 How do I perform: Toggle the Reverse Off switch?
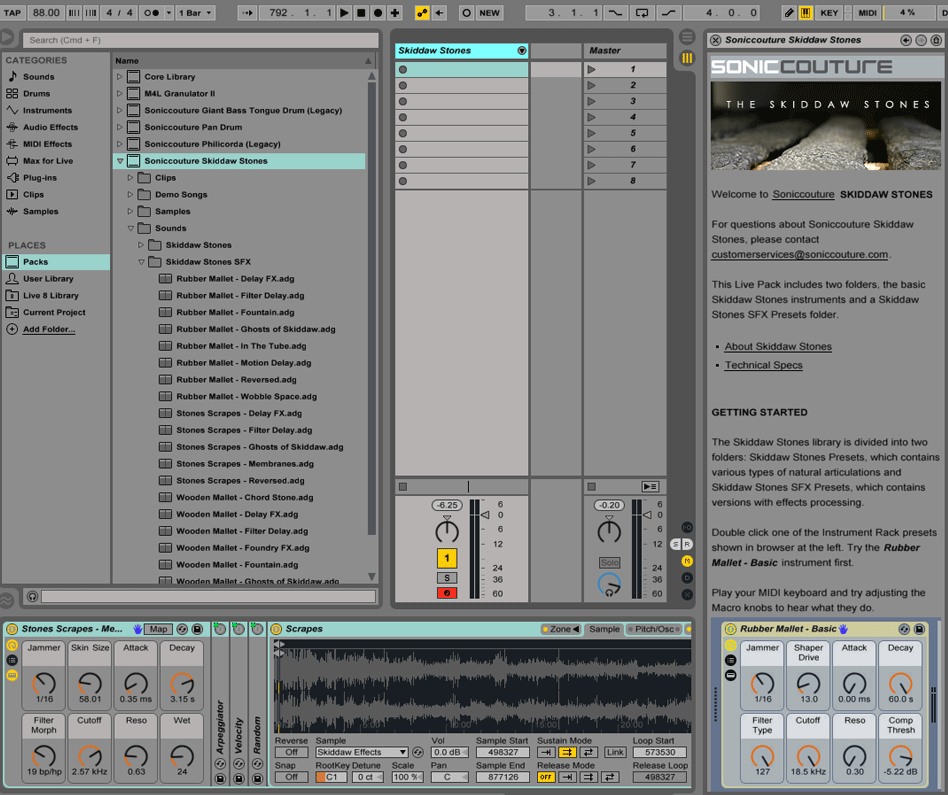pyautogui.click(x=291, y=753)
